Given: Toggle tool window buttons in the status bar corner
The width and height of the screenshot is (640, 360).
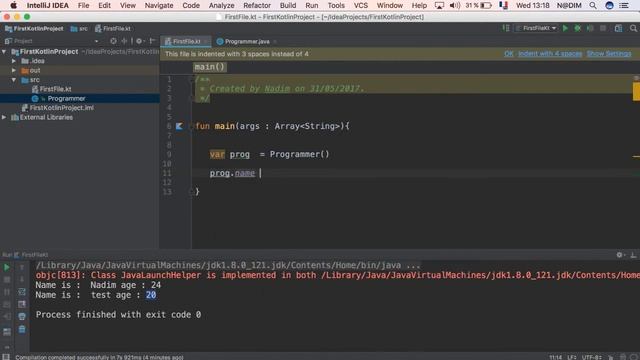Looking at the screenshot, I should pyautogui.click(x=6, y=357).
